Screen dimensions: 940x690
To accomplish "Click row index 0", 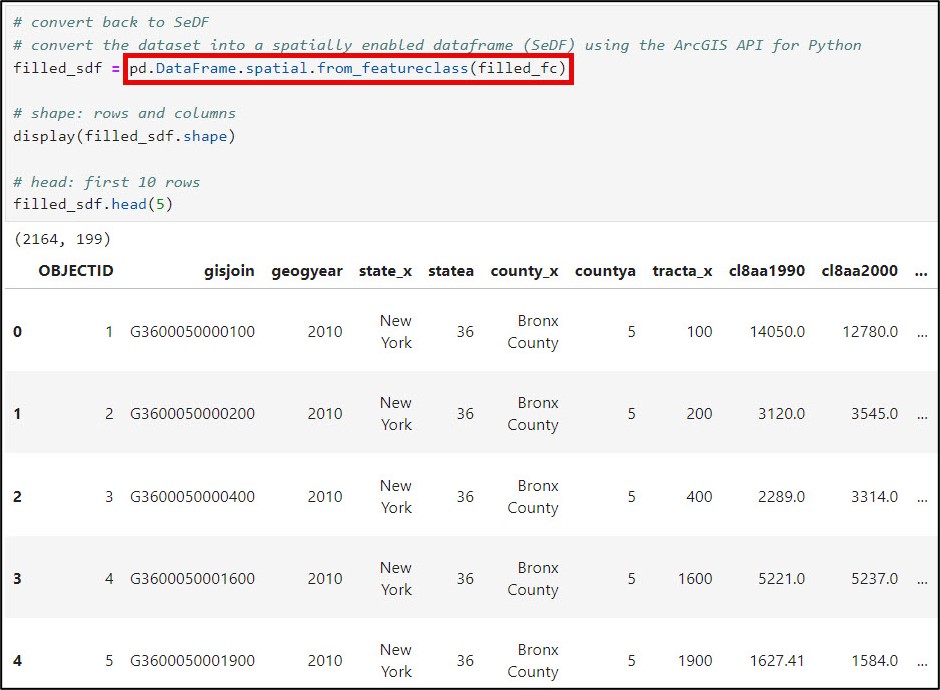I will (x=17, y=332).
